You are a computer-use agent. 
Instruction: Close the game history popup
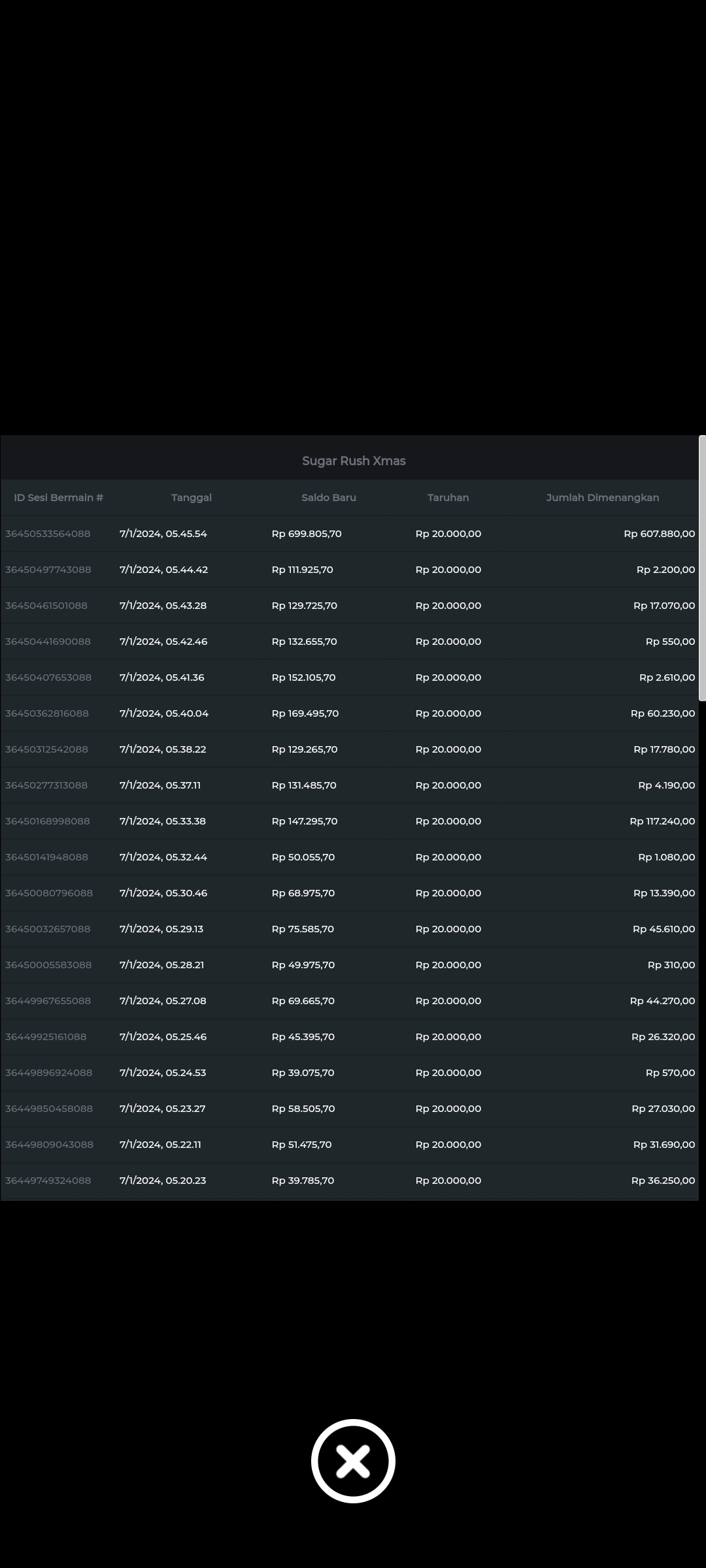point(353,1461)
